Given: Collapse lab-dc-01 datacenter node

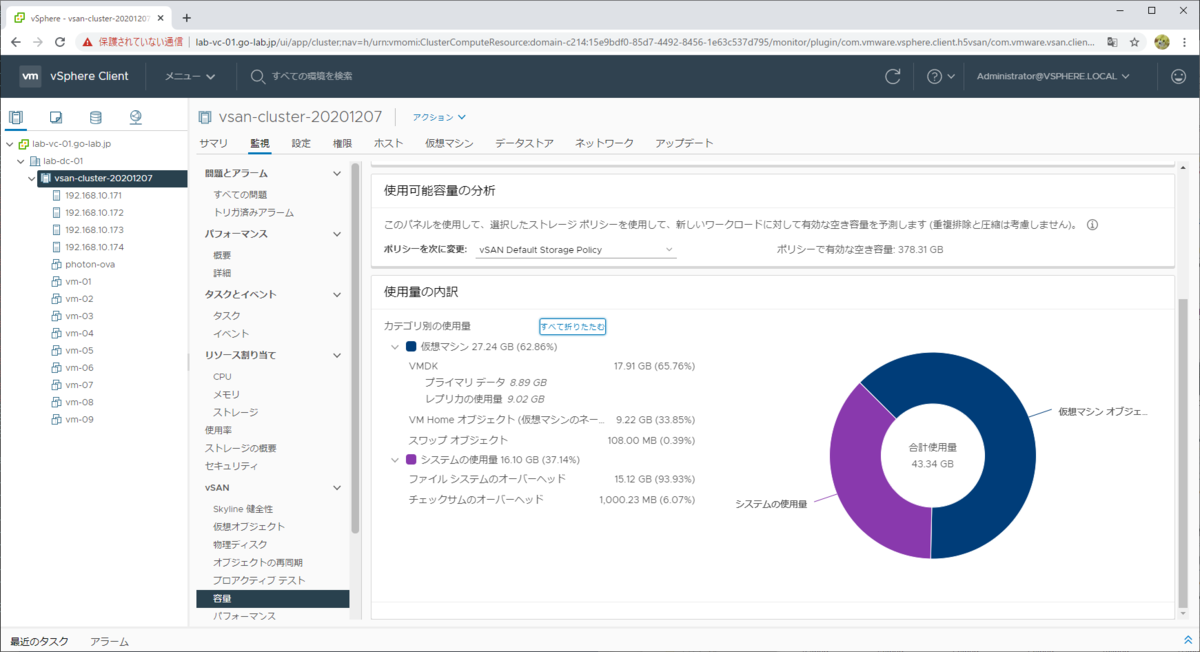Looking at the screenshot, I should 20,161.
